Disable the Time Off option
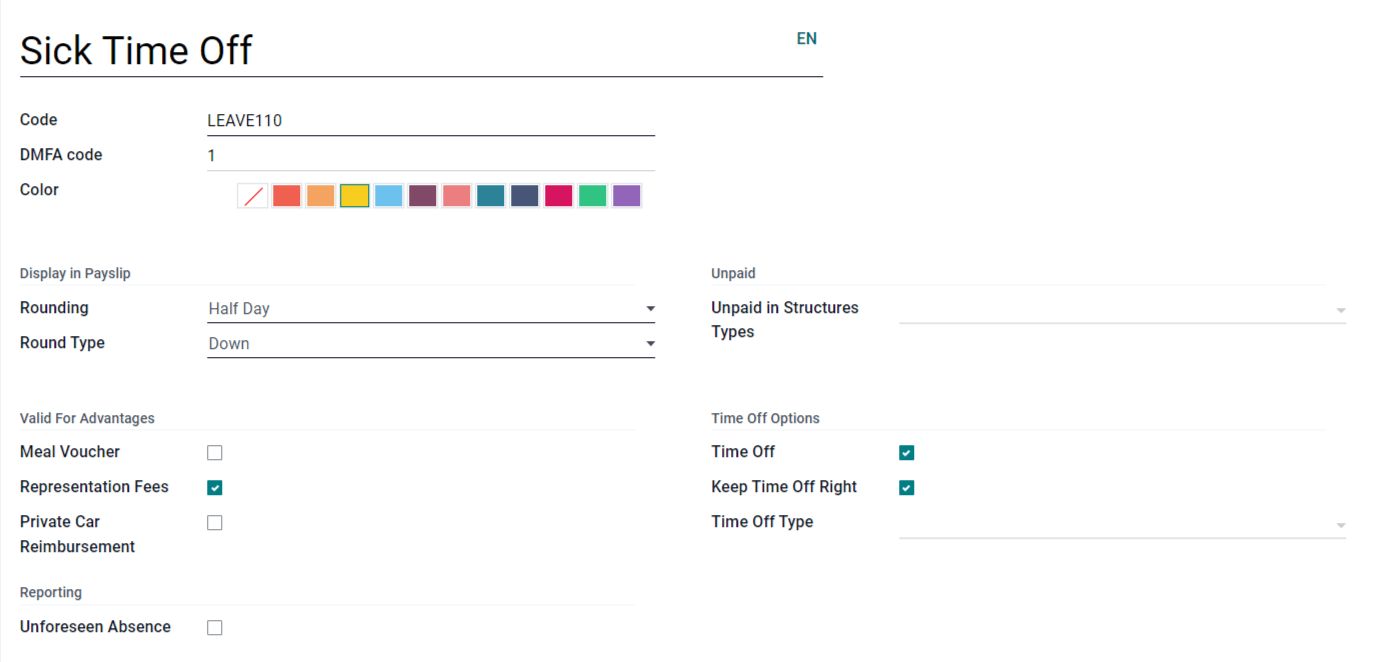Image resolution: width=1385 pixels, height=662 pixels. (x=906, y=452)
